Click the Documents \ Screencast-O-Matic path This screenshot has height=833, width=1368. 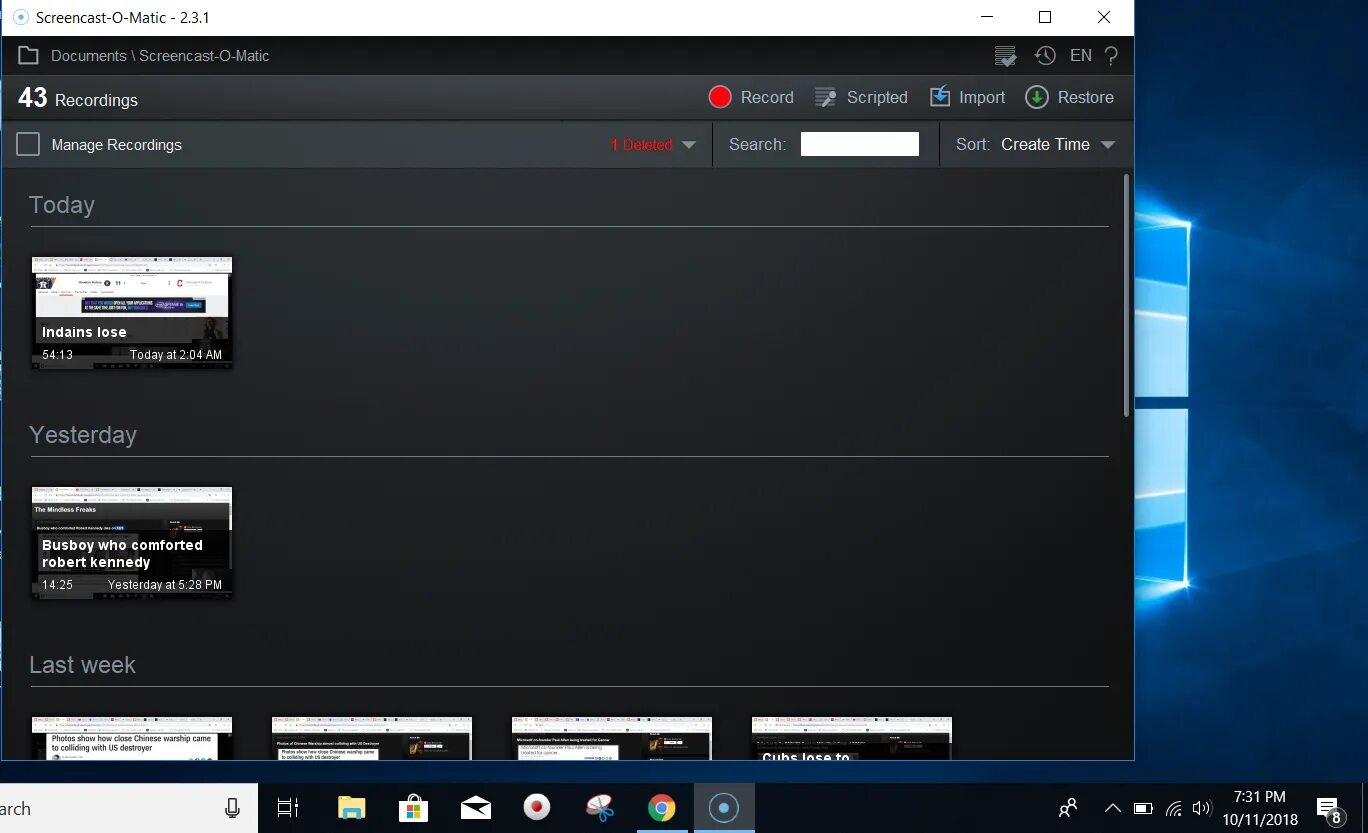[x=160, y=56]
